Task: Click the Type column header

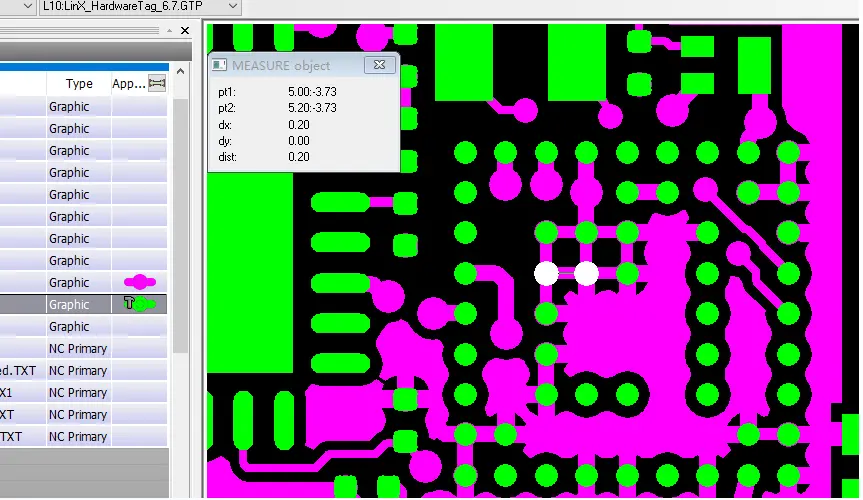Action: 79,84
